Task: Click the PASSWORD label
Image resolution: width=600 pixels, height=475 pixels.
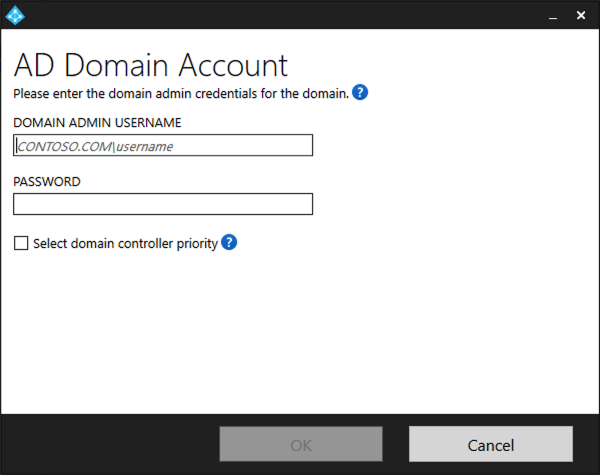Action: (47, 181)
